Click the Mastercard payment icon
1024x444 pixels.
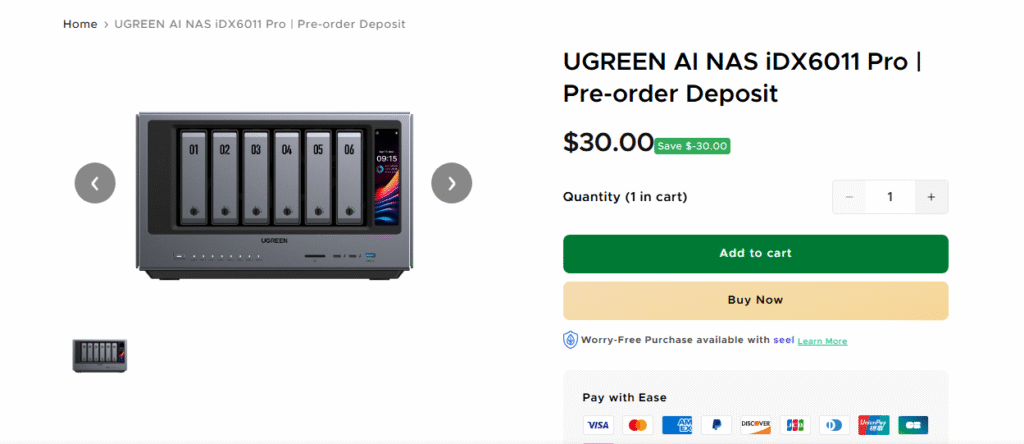pyautogui.click(x=637, y=425)
